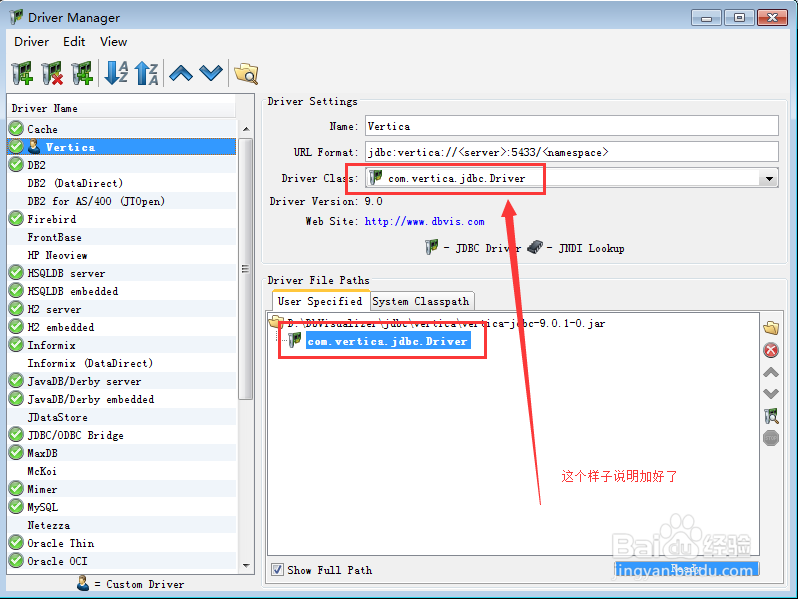Click green check icon beside Firebird
The height and width of the screenshot is (599, 798).
(16, 218)
